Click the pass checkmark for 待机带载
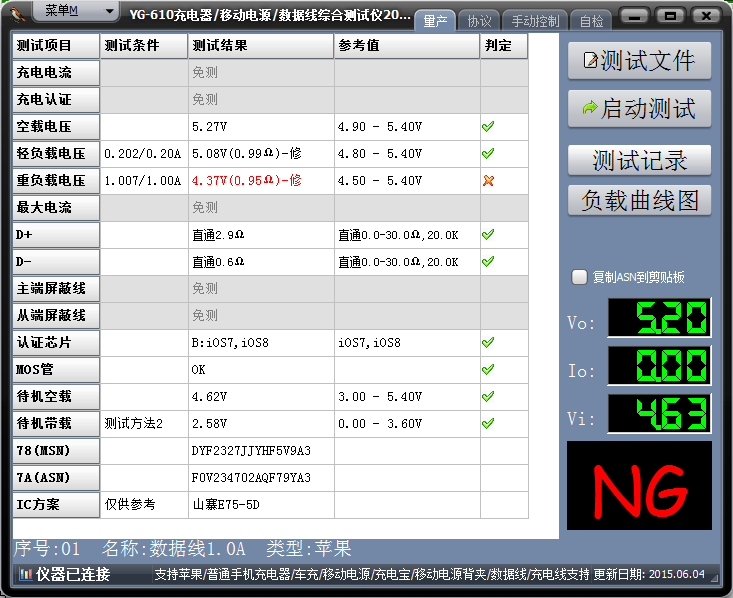 (488, 424)
